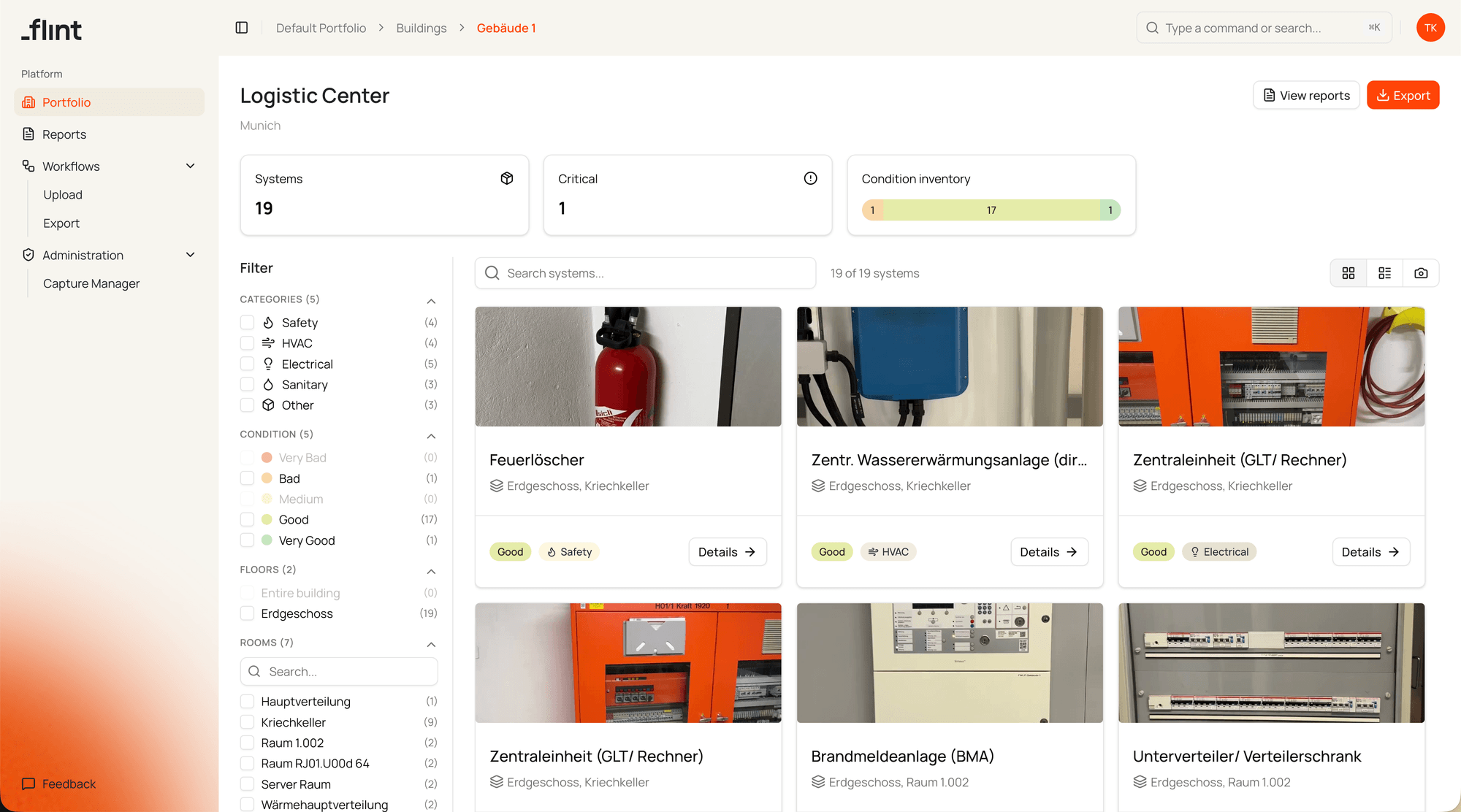Collapse the Condition filter section
1461x812 pixels.
[x=431, y=436]
